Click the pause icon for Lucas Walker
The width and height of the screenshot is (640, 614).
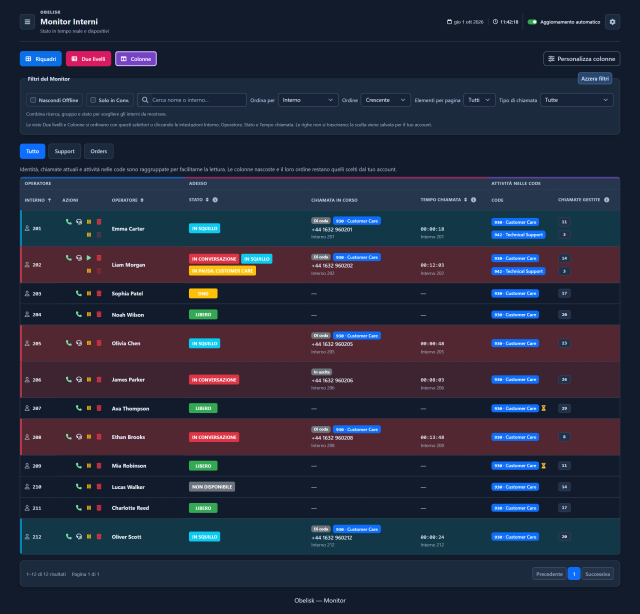click(x=89, y=486)
